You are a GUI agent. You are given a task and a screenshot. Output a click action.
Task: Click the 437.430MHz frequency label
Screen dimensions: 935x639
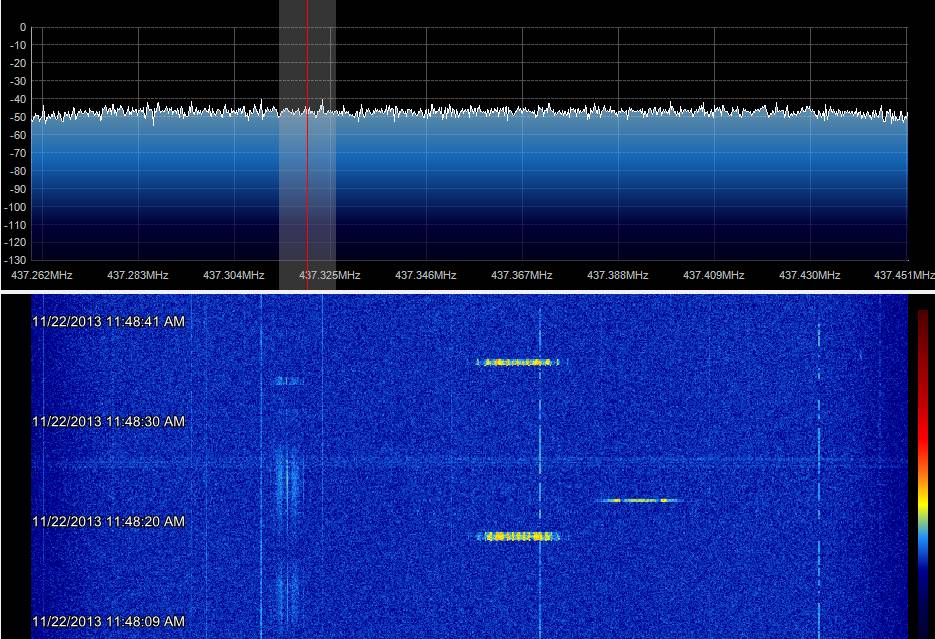coord(810,275)
